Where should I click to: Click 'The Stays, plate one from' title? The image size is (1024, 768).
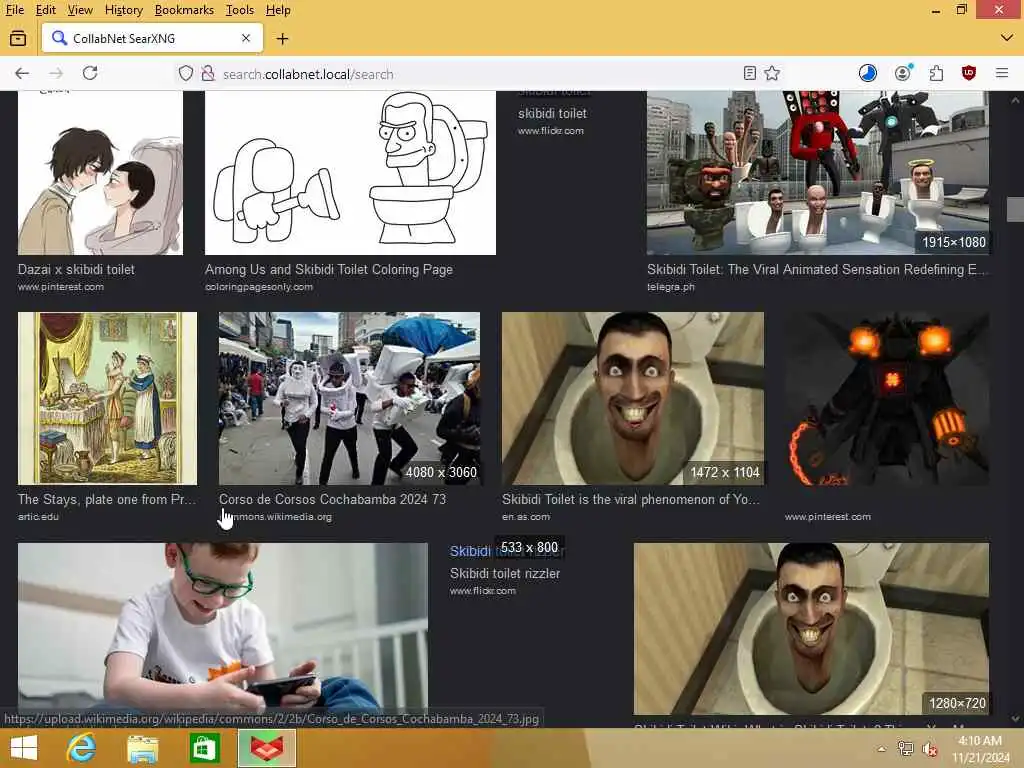106,499
